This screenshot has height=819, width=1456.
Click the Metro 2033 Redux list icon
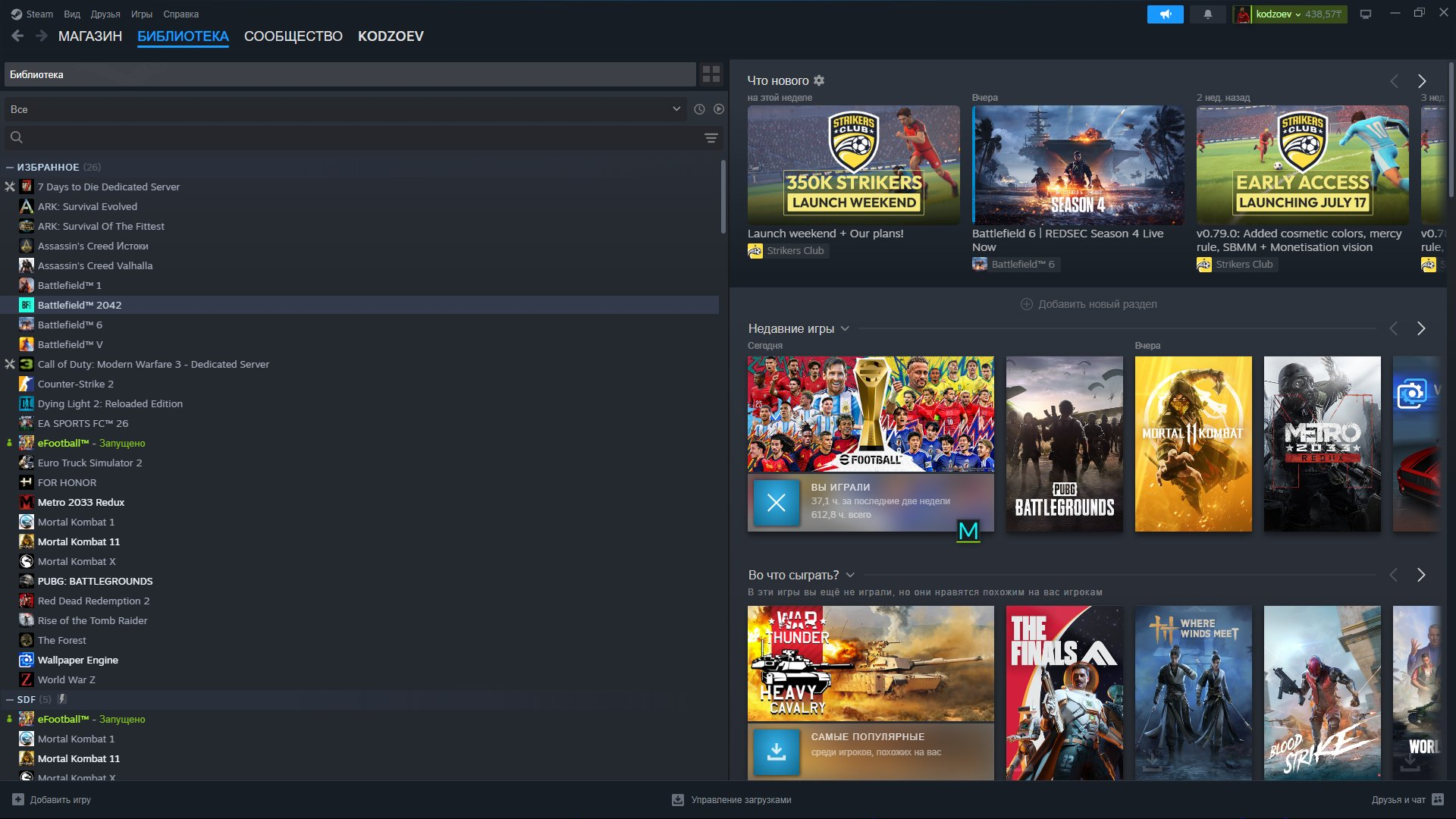[x=27, y=502]
